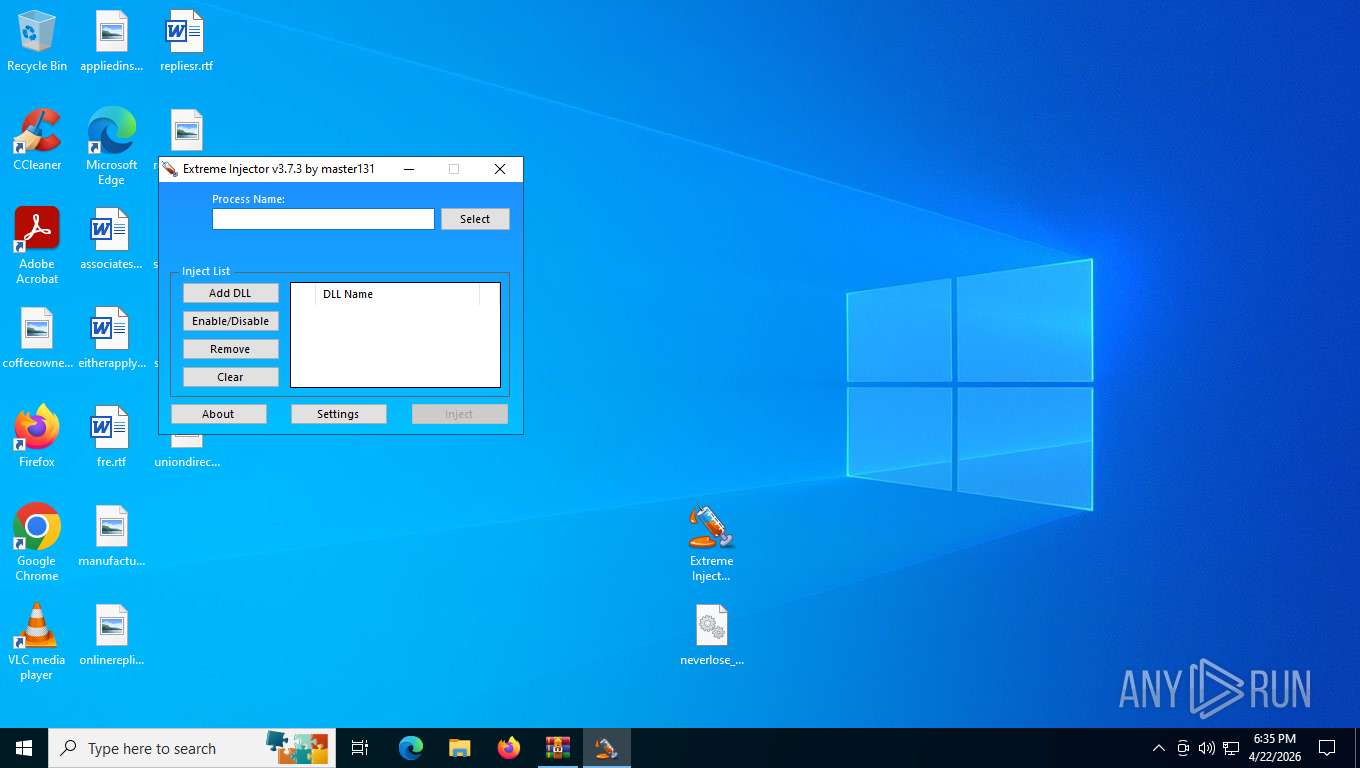The width and height of the screenshot is (1360, 768).
Task: Click the Clear button in Inject List
Action: tap(230, 377)
